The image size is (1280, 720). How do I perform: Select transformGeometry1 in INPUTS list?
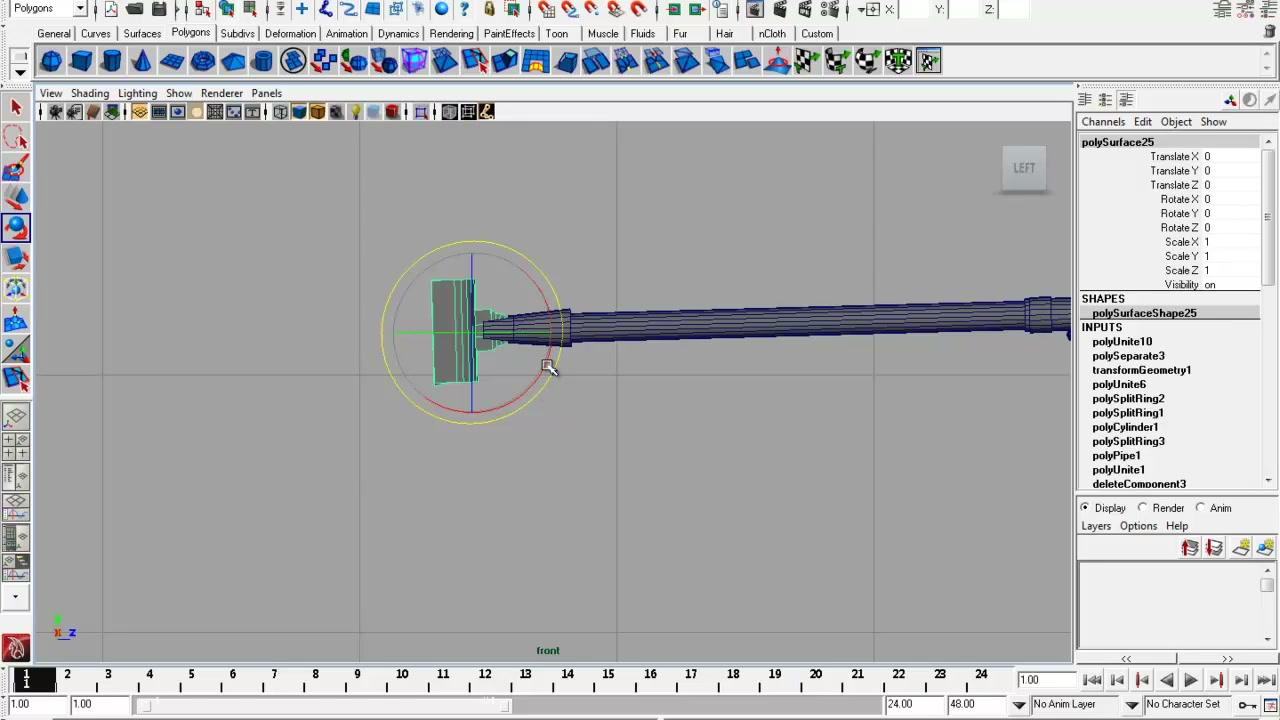(x=1141, y=370)
